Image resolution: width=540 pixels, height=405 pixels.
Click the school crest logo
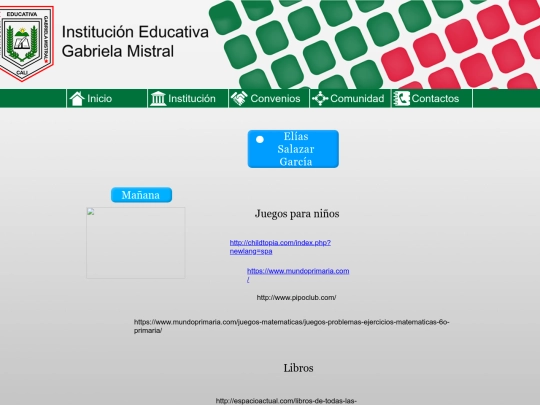pyautogui.click(x=26, y=43)
